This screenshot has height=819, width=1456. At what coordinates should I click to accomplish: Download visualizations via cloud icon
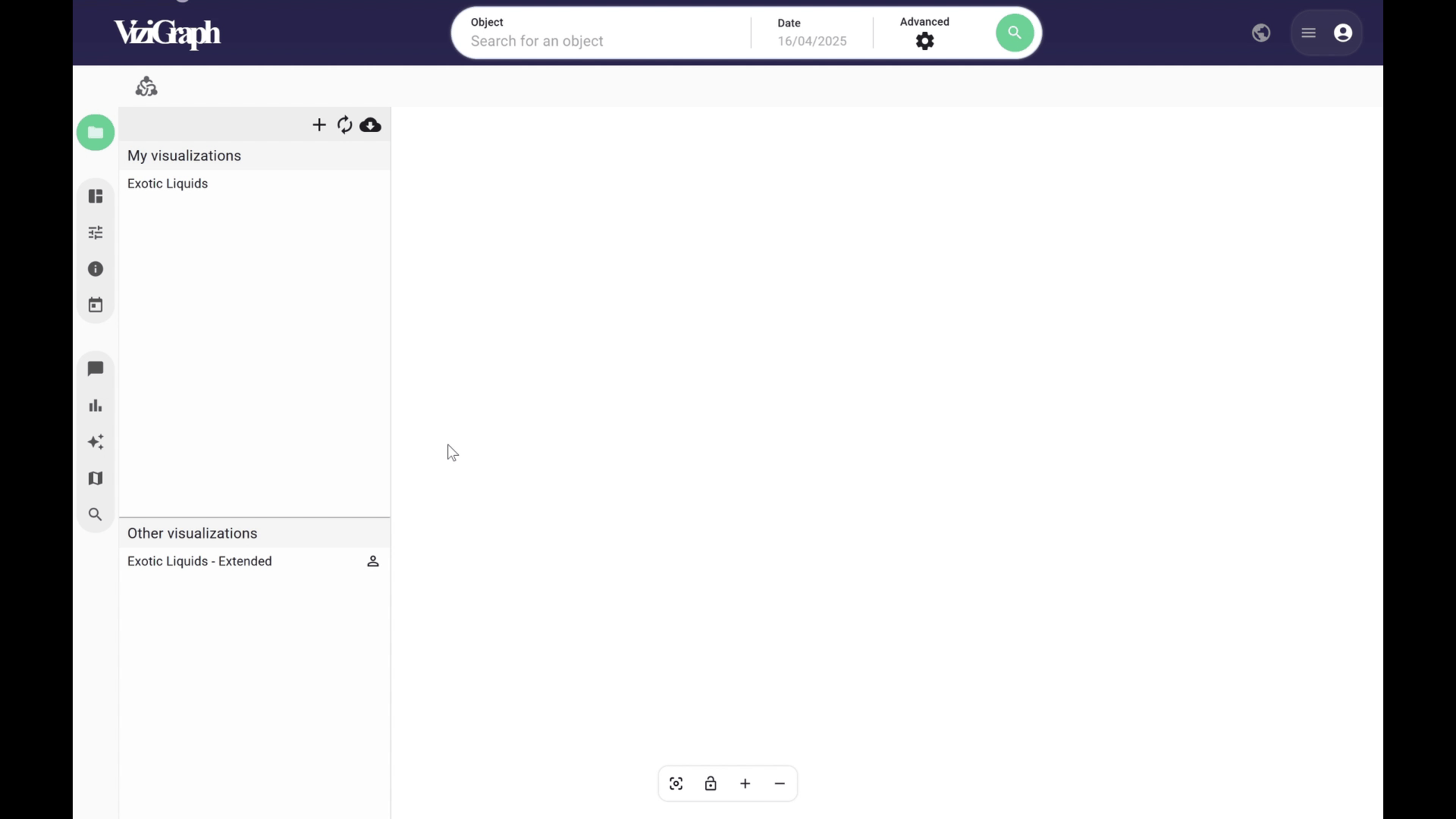point(371,125)
